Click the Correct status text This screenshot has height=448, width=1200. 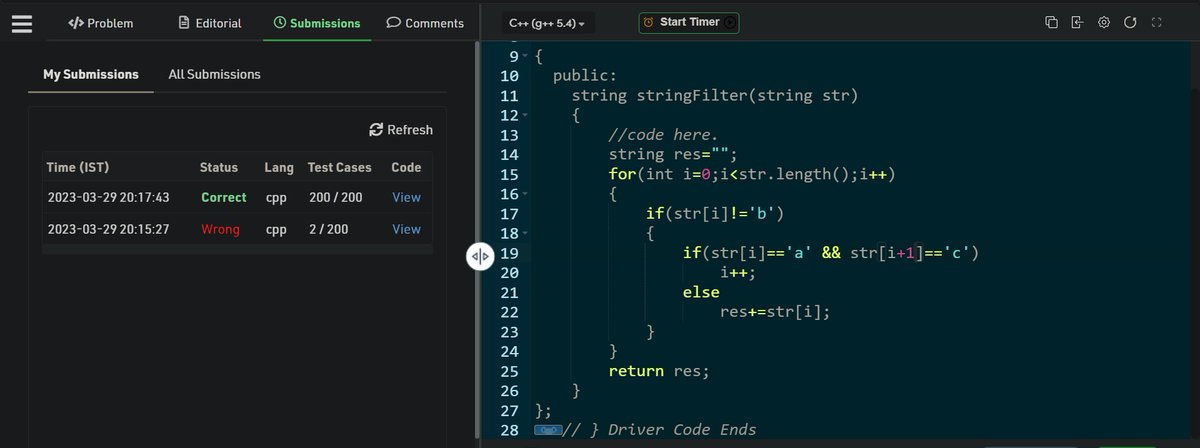click(223, 197)
